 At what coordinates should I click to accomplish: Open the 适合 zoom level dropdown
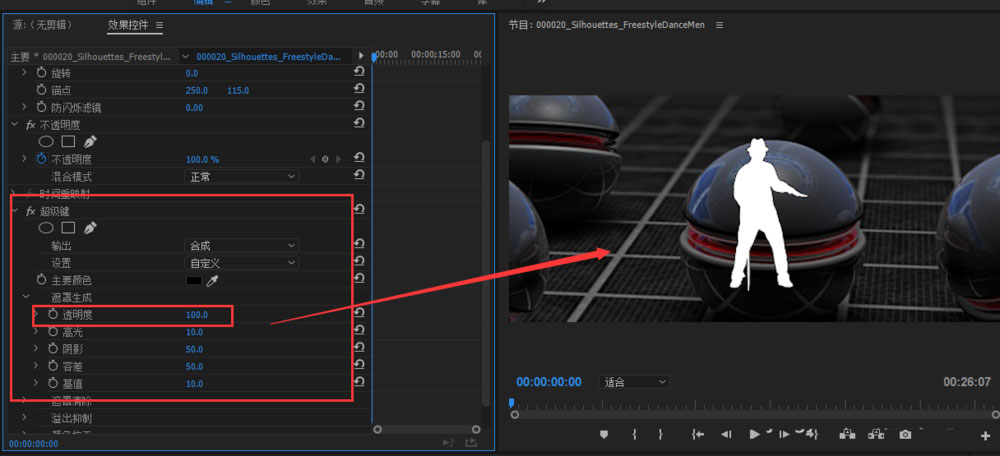click(635, 382)
